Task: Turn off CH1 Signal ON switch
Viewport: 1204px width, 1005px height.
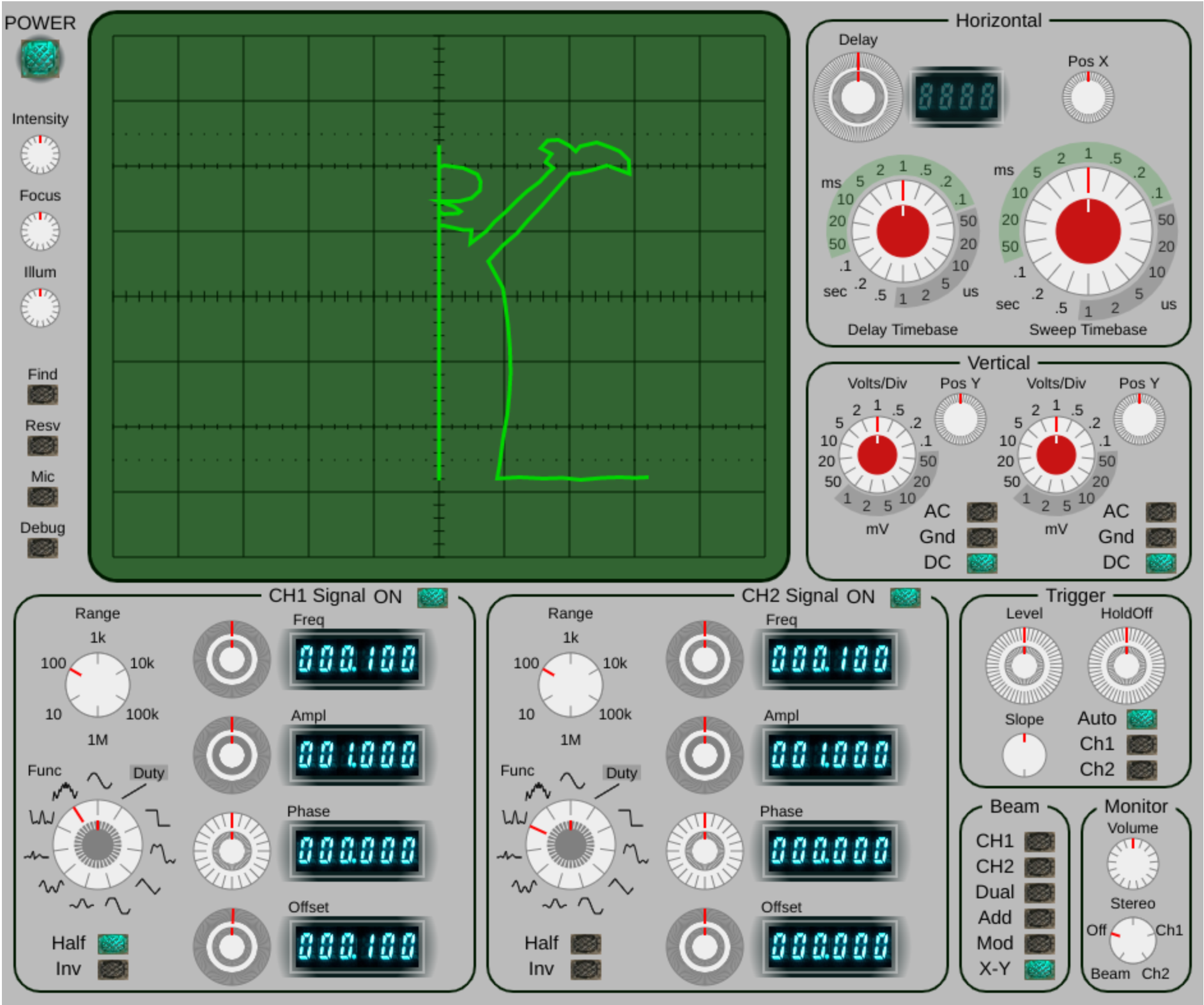Action: (x=433, y=597)
